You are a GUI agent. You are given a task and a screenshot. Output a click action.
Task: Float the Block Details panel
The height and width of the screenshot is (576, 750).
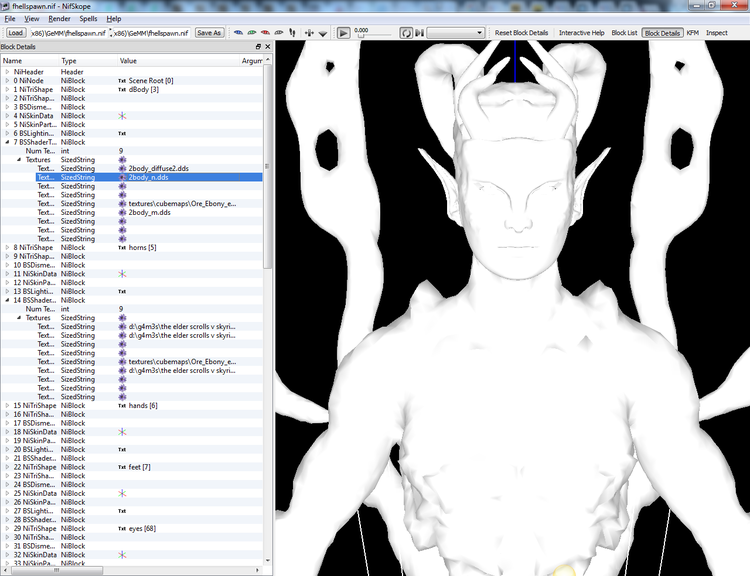click(258, 46)
